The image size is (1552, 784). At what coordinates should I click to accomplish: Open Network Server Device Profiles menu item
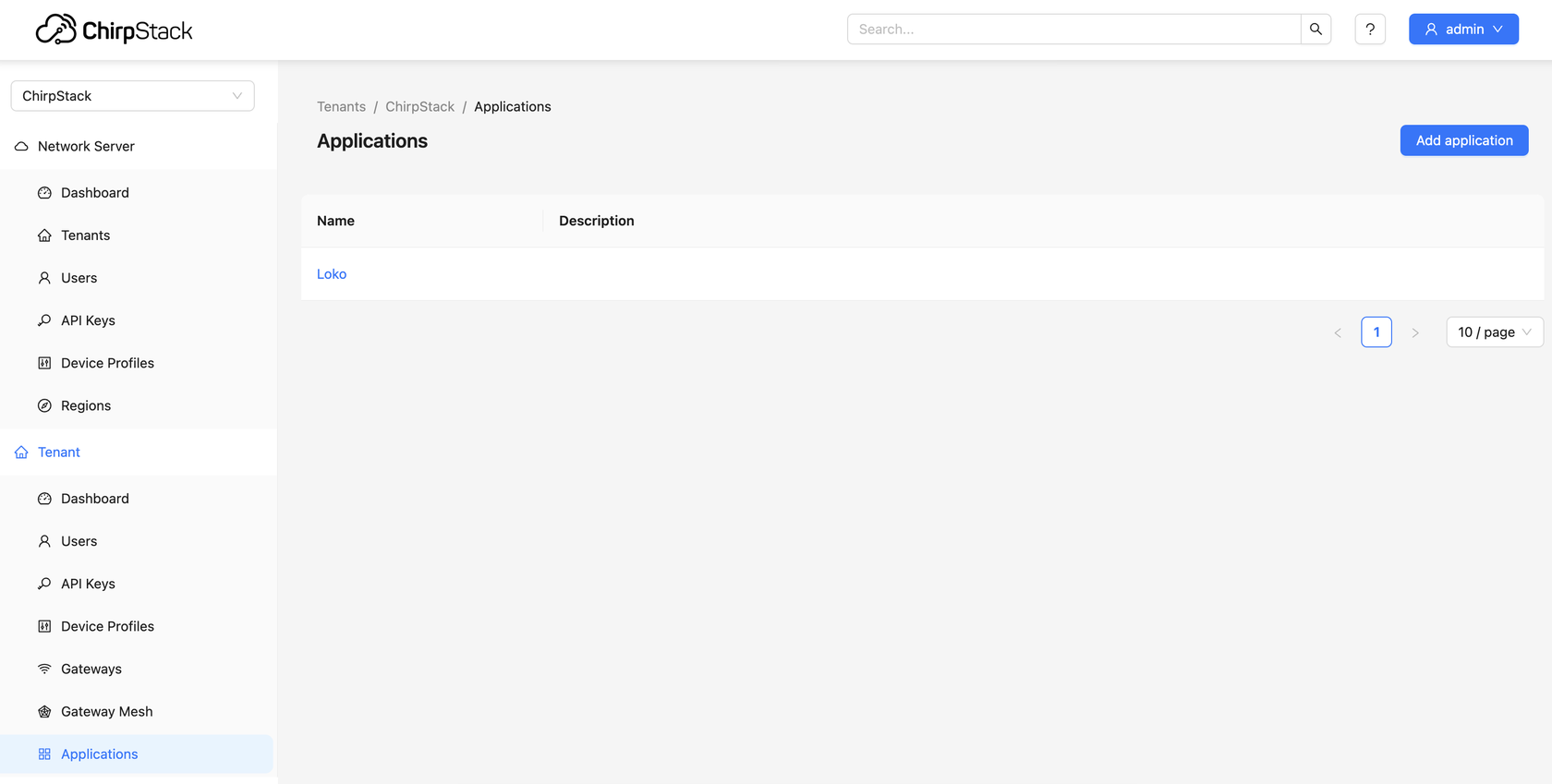(x=137, y=363)
